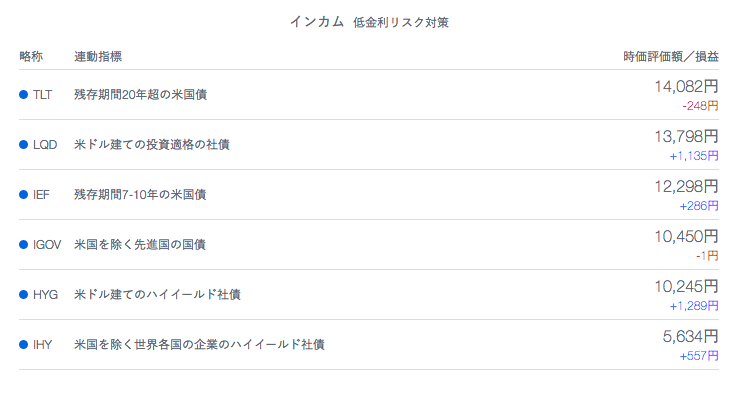Screen dimensions: 740x399
Task: Select the +1,289円 gain for HYG
Action: pyautogui.click(x=694, y=306)
